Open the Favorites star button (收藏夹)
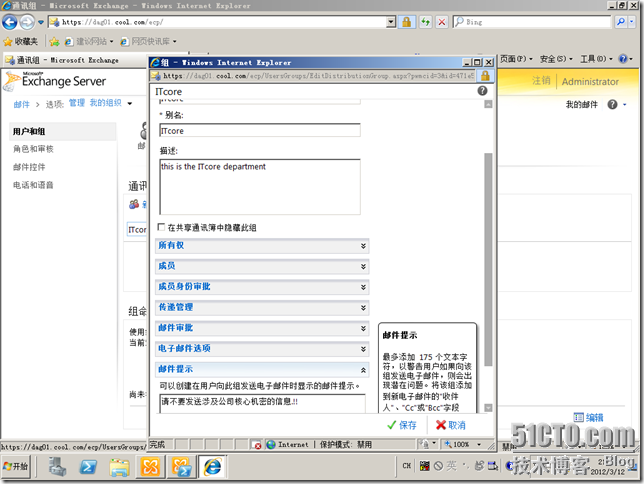This screenshot has width=644, height=484. coord(21,41)
